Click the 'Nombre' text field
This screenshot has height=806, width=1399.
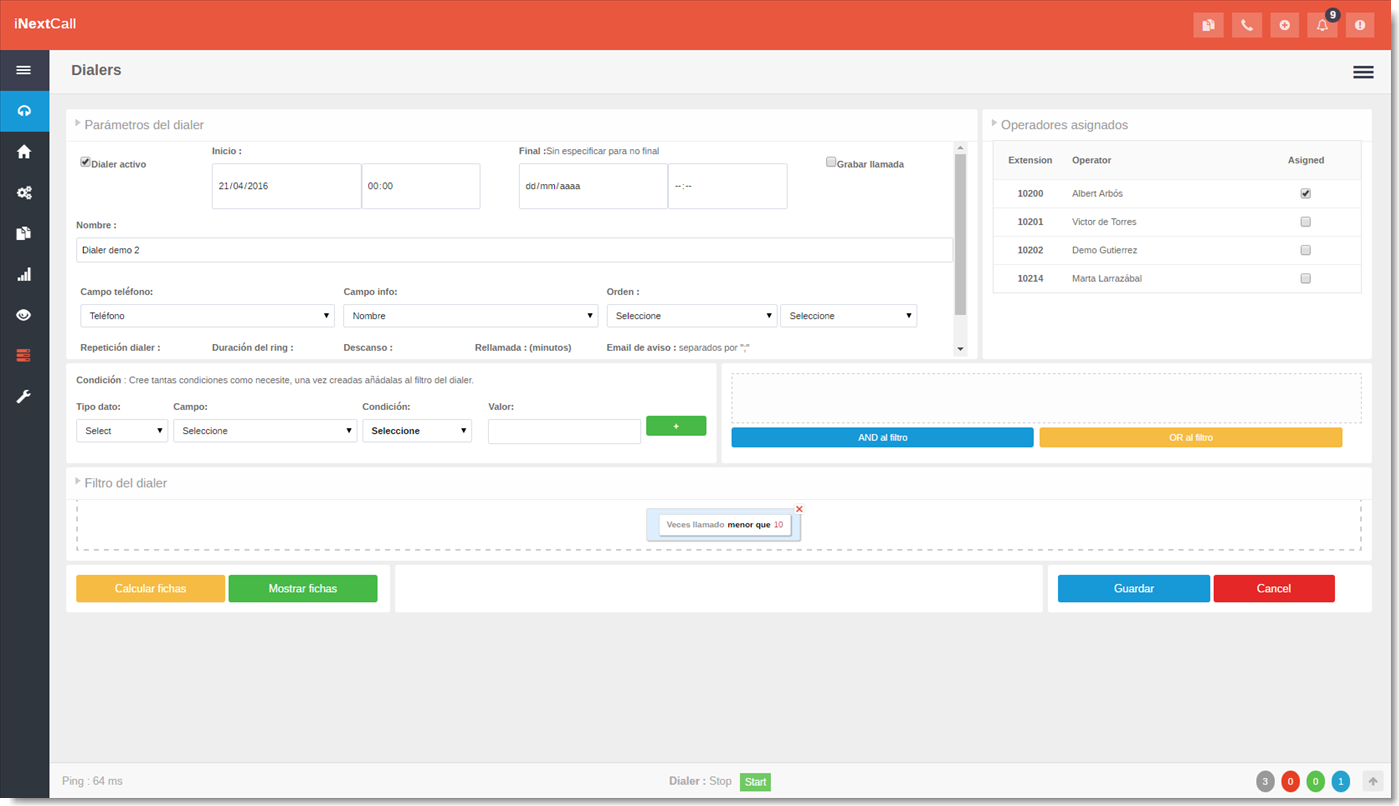pos(514,250)
